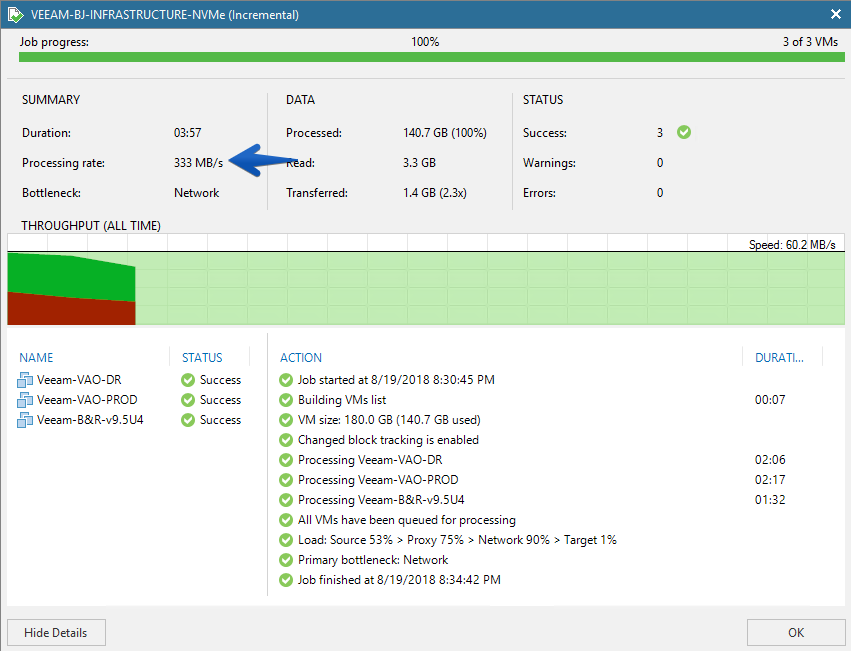Click 'Changed block tracking is enabled' row
Viewport: 851px width, 651px height.
click(388, 440)
